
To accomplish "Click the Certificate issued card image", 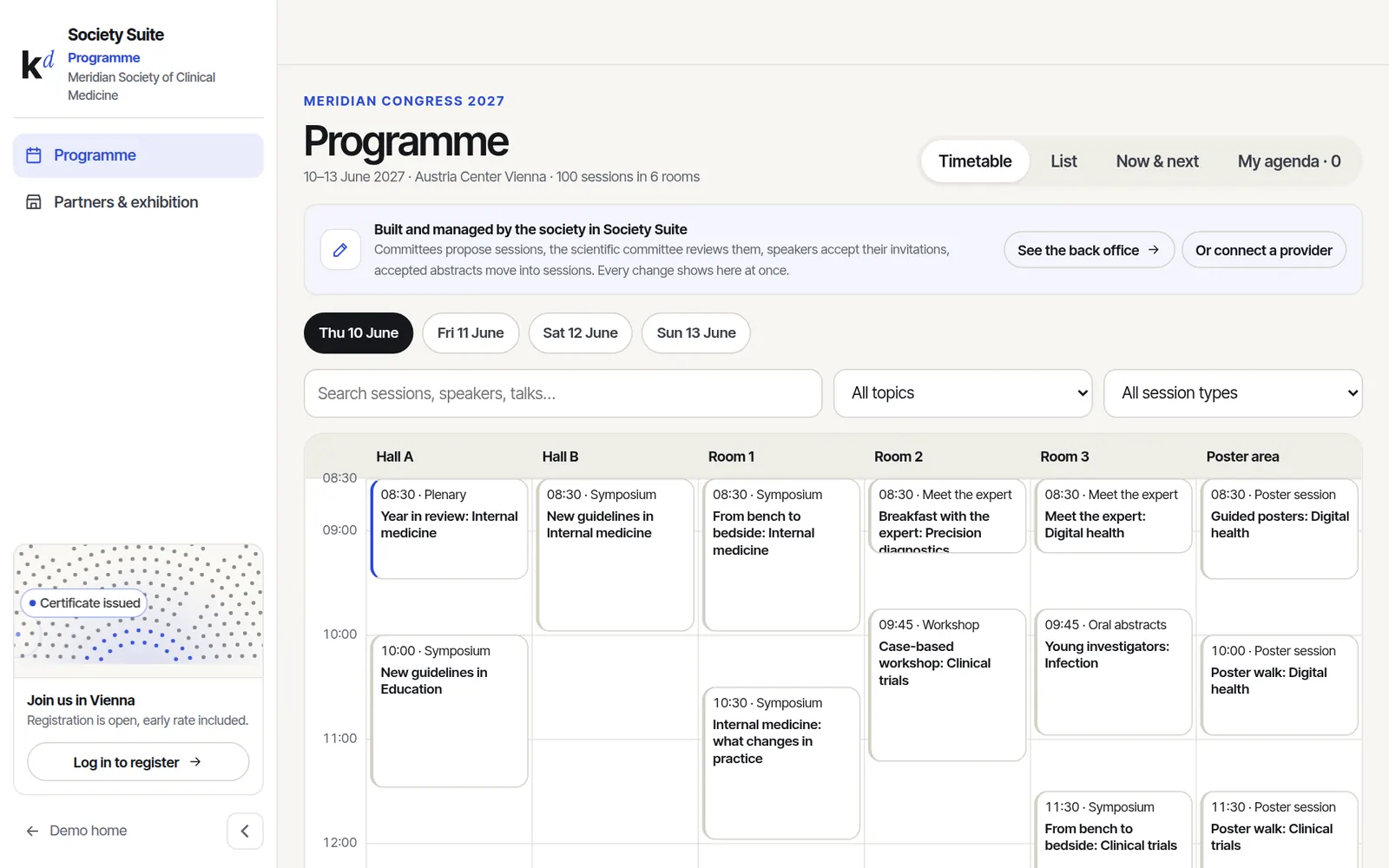I will point(138,610).
